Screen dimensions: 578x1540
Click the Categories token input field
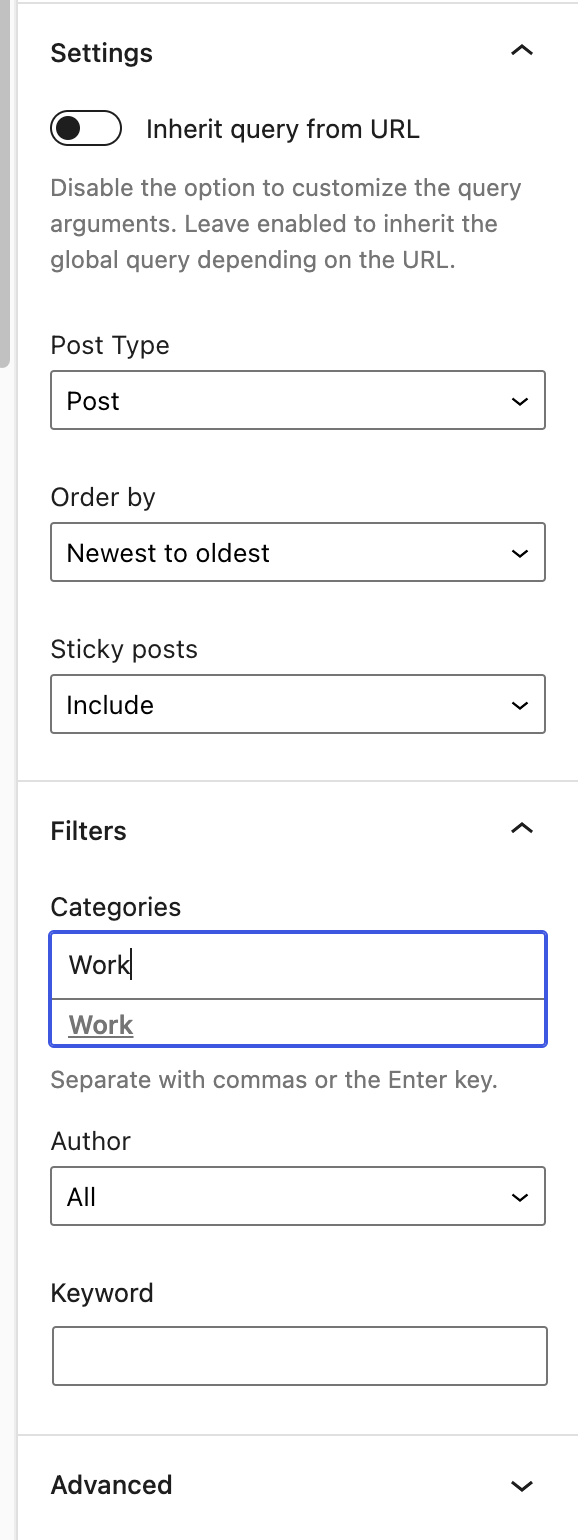tap(298, 964)
